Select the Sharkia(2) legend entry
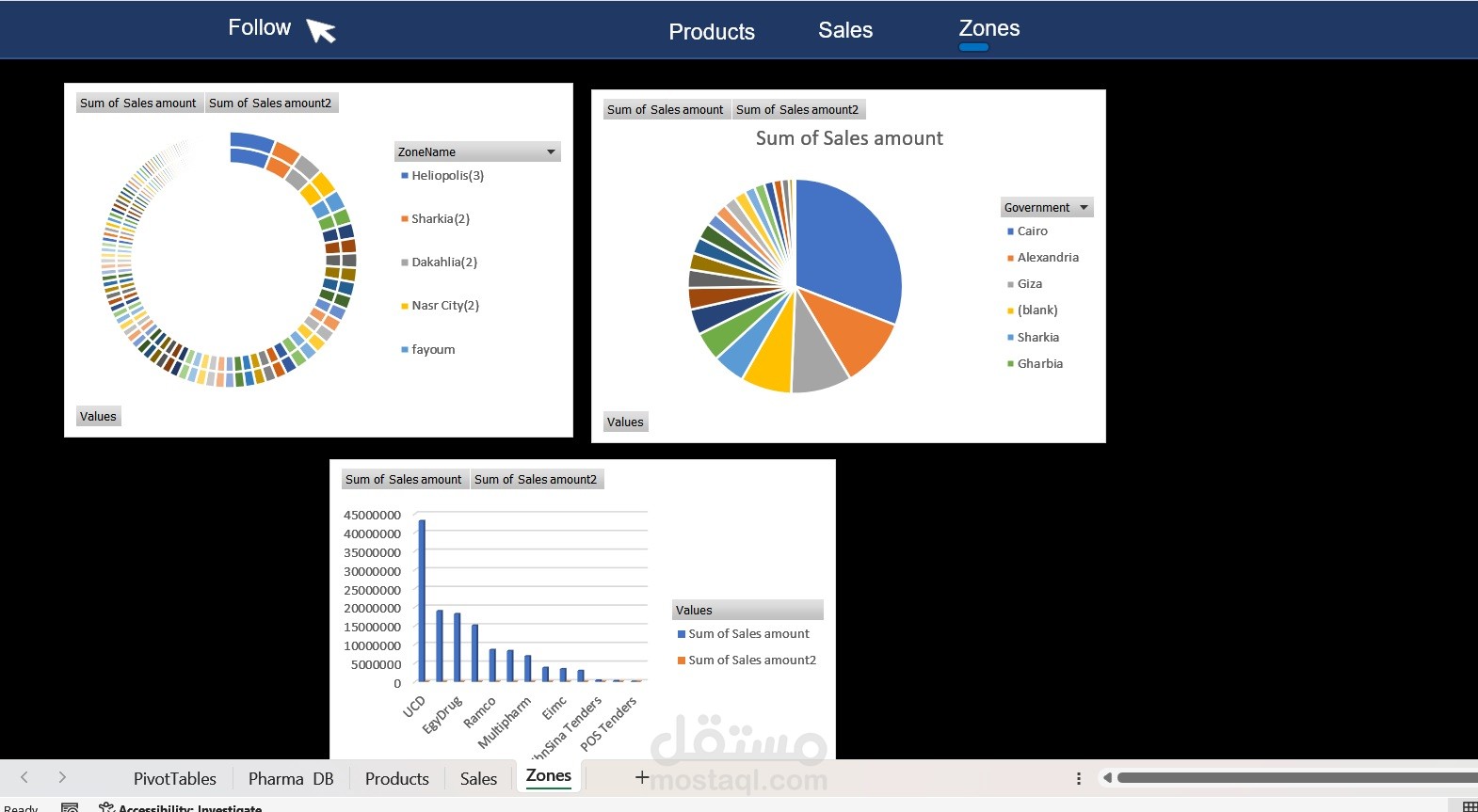This screenshot has width=1478, height=812. coord(435,218)
